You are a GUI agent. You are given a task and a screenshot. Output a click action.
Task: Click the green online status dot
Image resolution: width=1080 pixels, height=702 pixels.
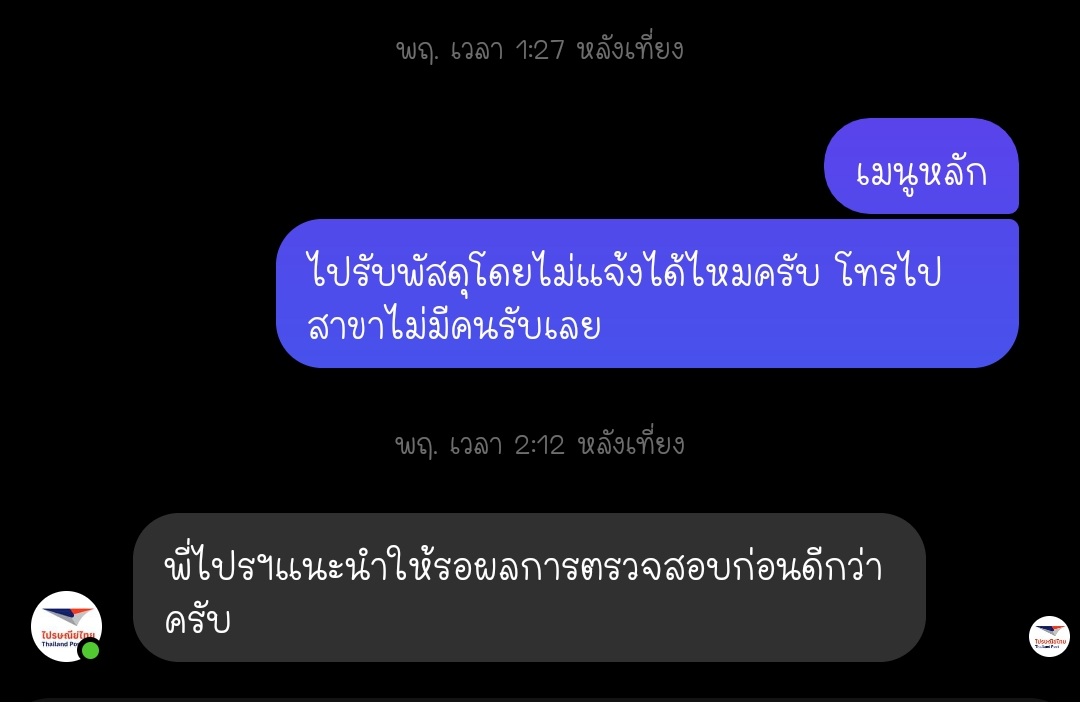(90, 650)
